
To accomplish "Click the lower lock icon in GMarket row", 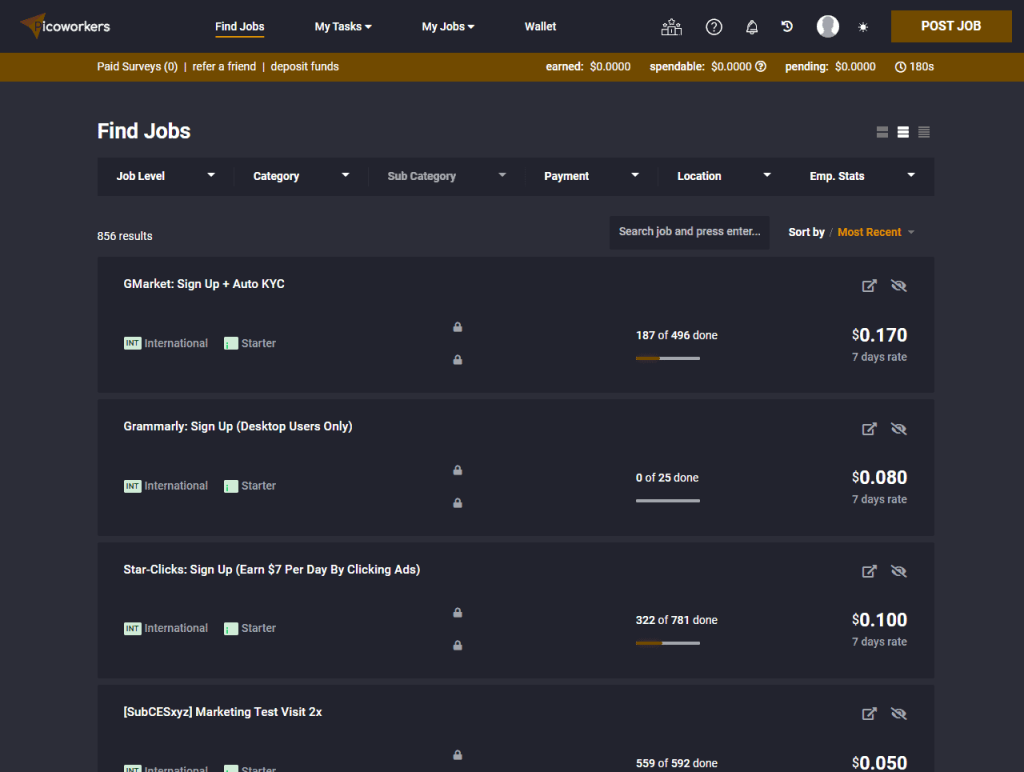I will click(458, 359).
